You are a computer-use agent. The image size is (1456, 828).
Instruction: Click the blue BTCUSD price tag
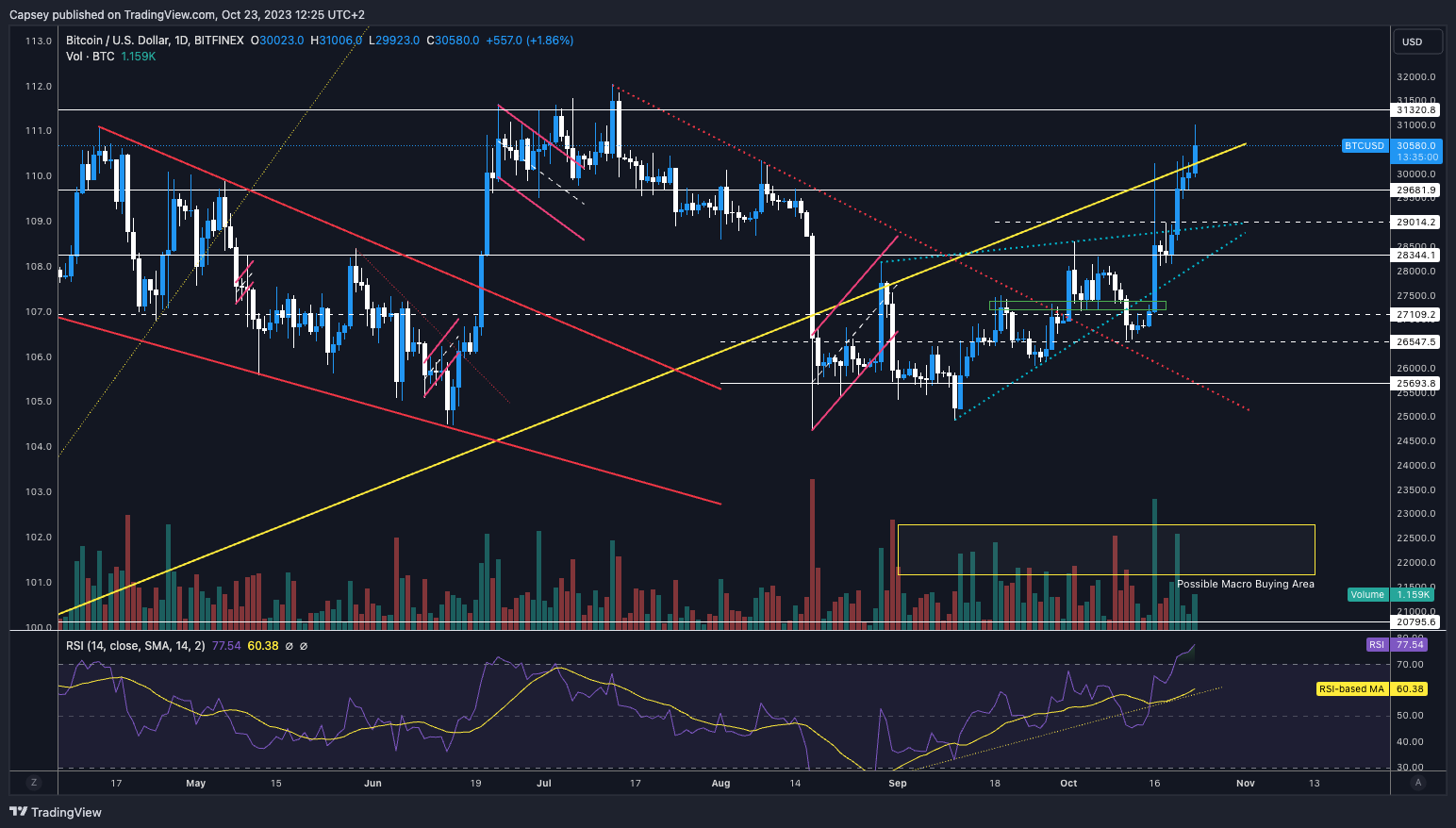(x=1365, y=146)
